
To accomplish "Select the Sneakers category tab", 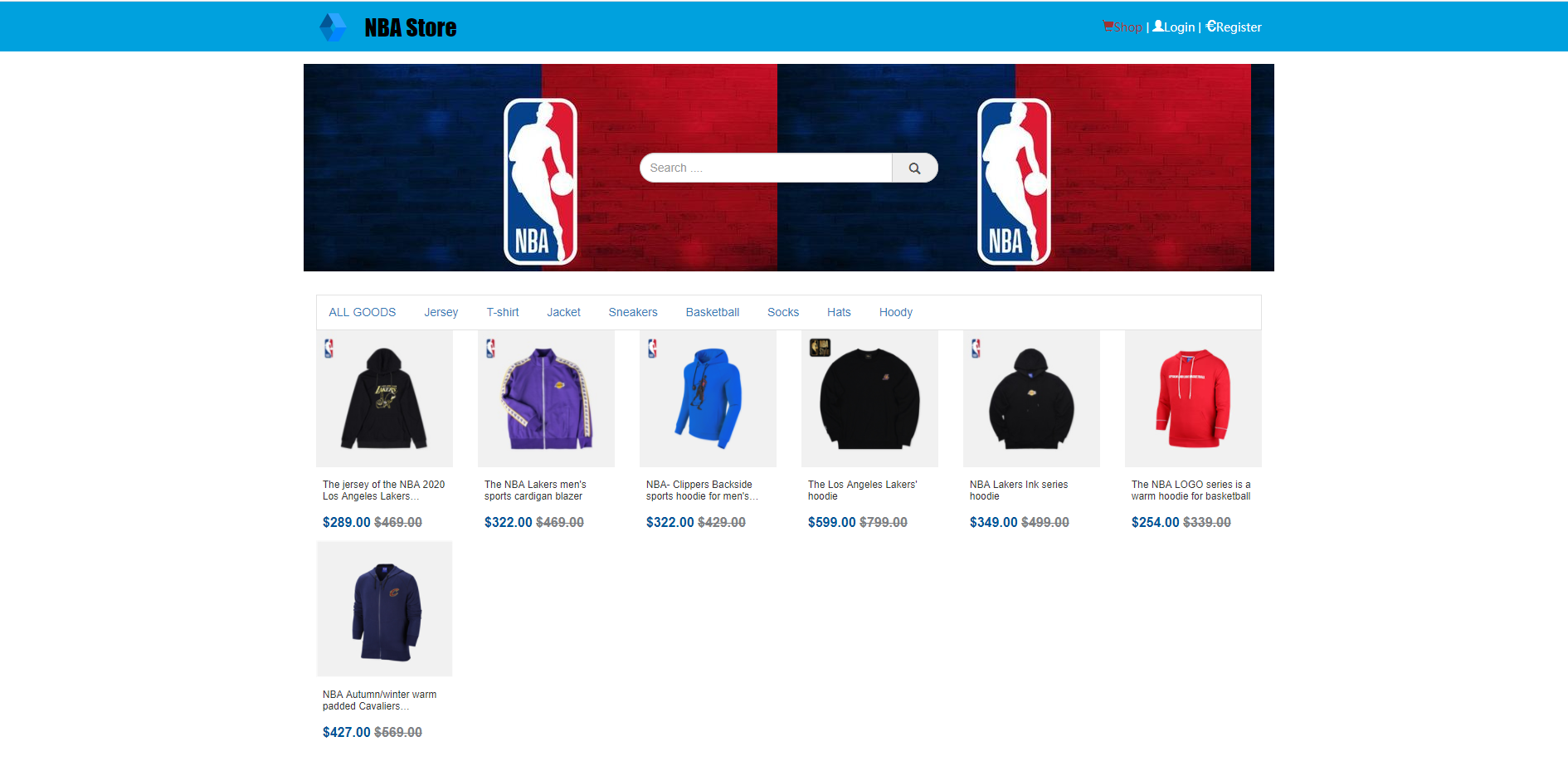I will [x=633, y=312].
